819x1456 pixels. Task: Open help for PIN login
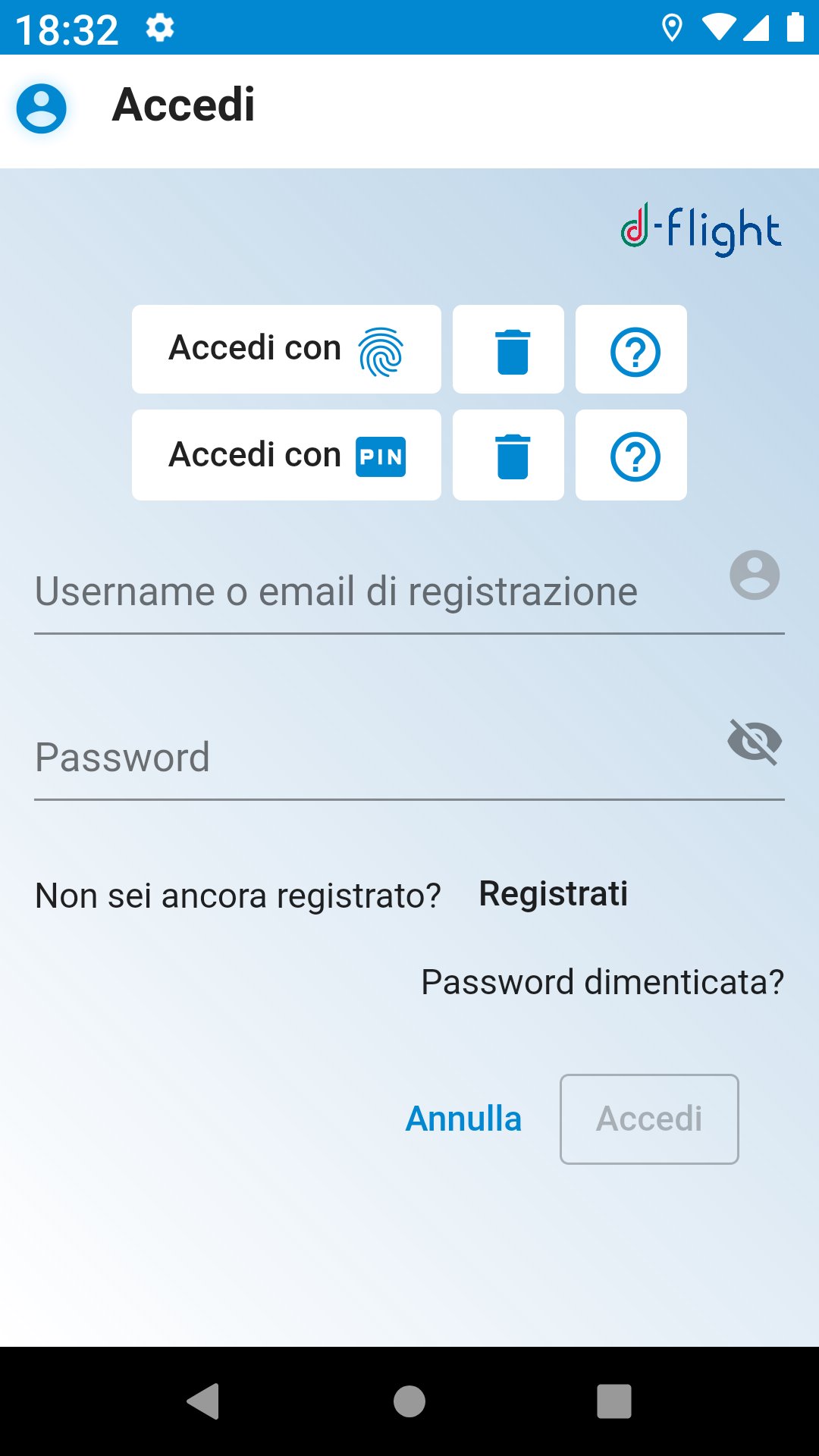[631, 455]
